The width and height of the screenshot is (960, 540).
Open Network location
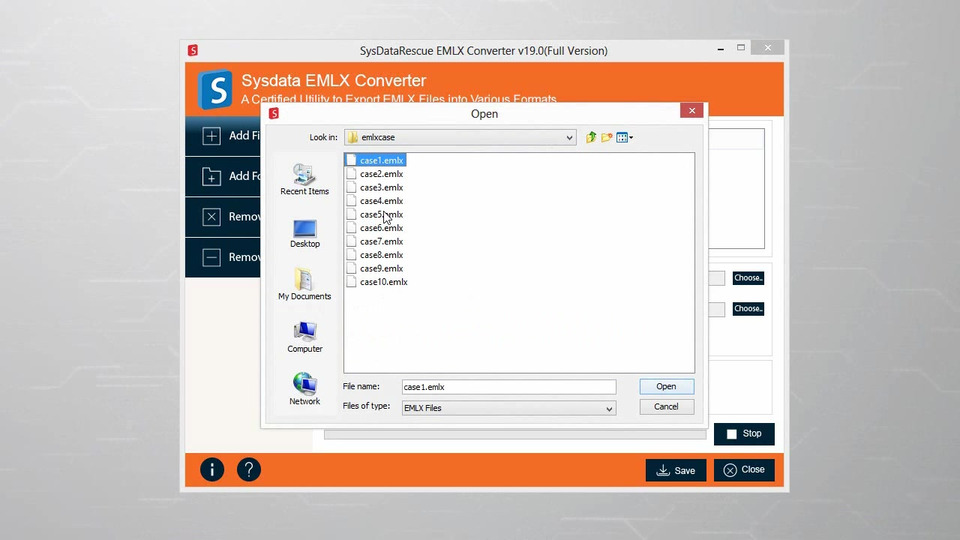[x=304, y=389]
